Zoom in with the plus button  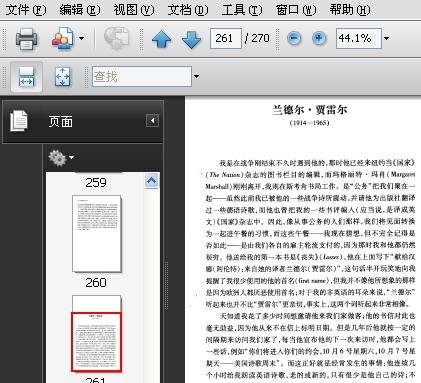pos(319,38)
